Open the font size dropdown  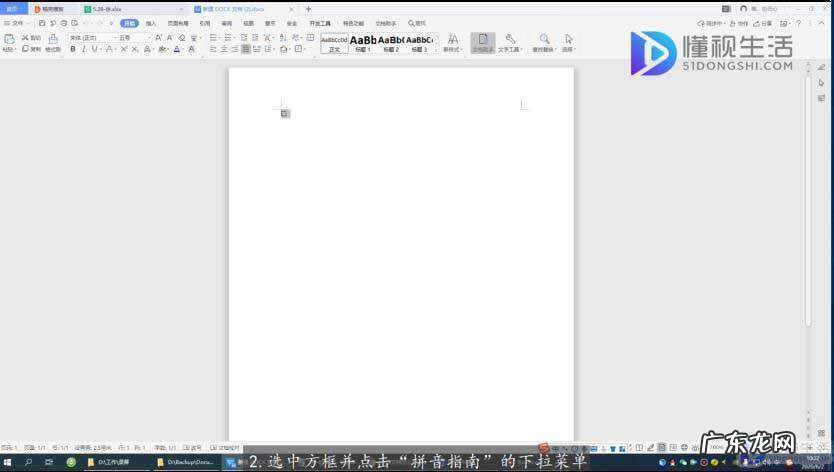coord(131,38)
